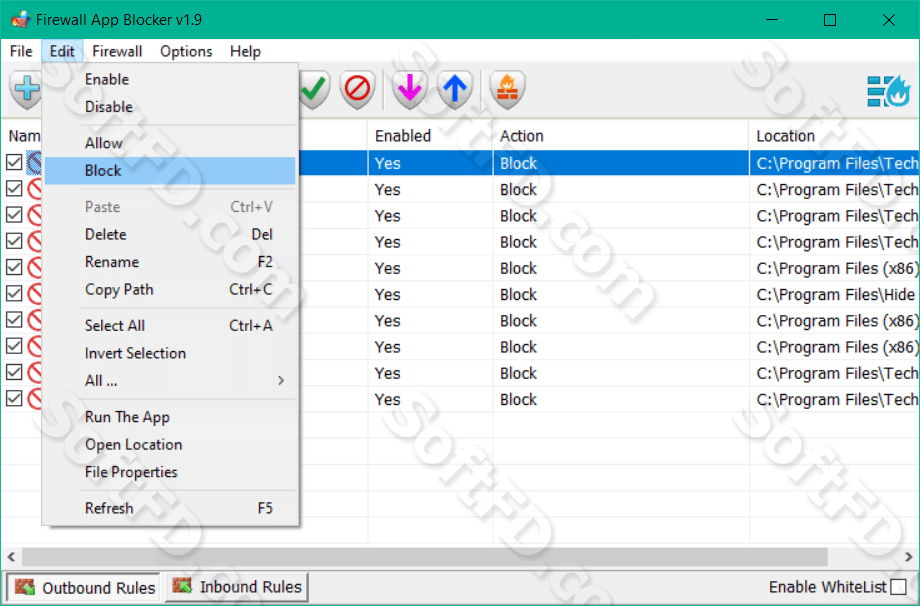Viewport: 920px width, 606px height.
Task: Open File Properties from the menu
Action: pyautogui.click(x=170, y=472)
